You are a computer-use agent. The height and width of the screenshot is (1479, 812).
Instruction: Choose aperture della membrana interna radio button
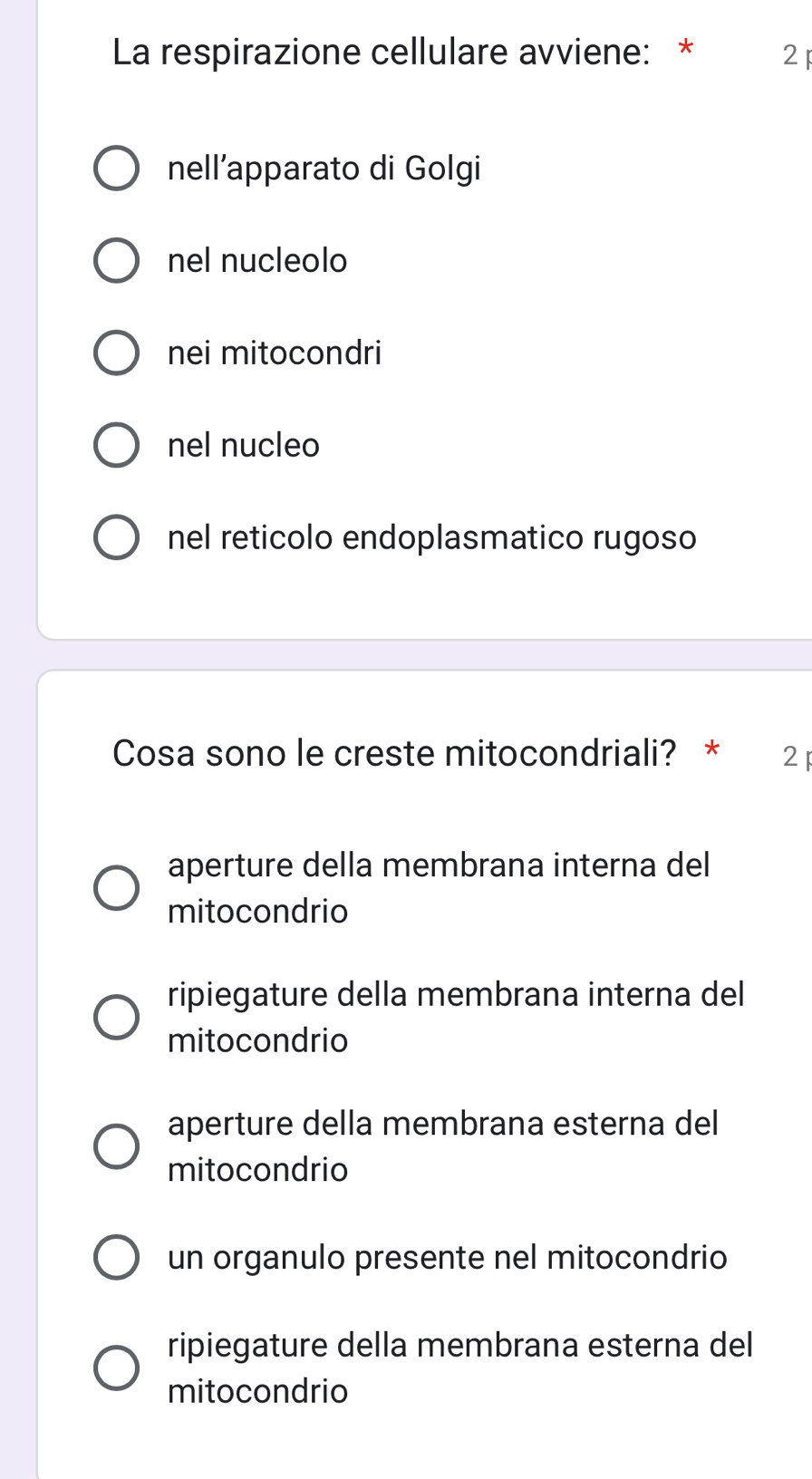pos(117,888)
